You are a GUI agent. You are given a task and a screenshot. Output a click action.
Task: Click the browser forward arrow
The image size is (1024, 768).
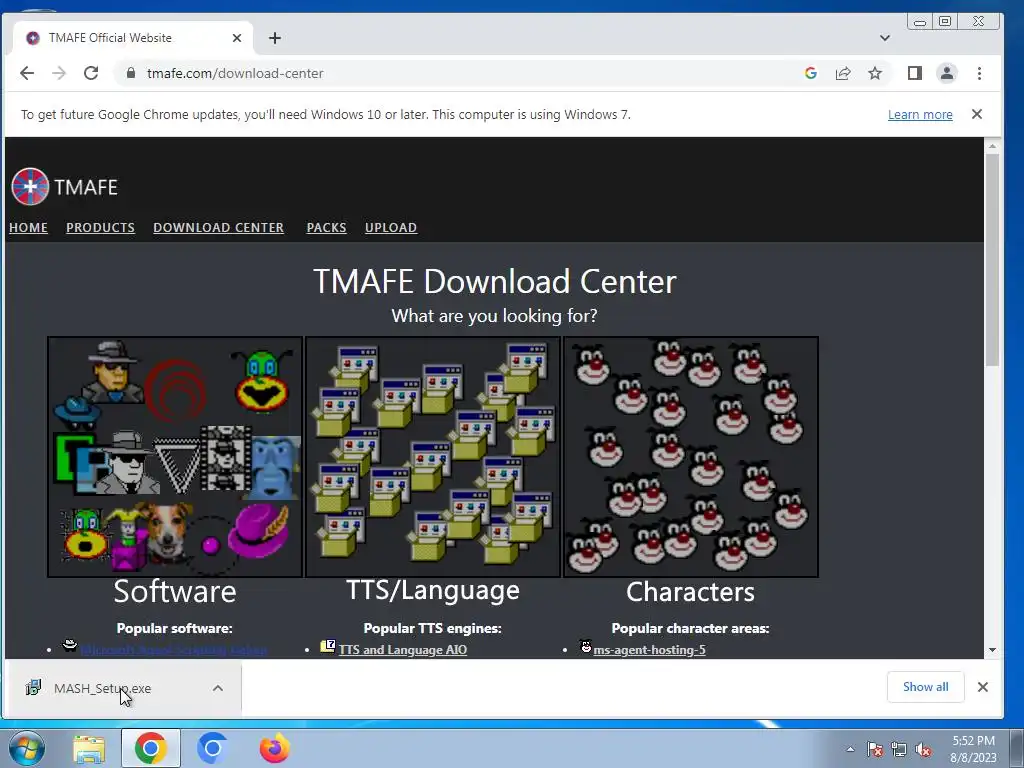point(59,73)
